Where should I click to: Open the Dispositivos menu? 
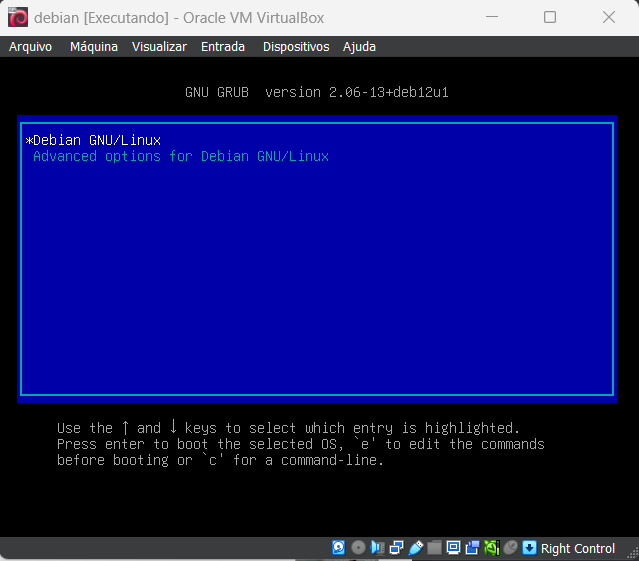[296, 47]
